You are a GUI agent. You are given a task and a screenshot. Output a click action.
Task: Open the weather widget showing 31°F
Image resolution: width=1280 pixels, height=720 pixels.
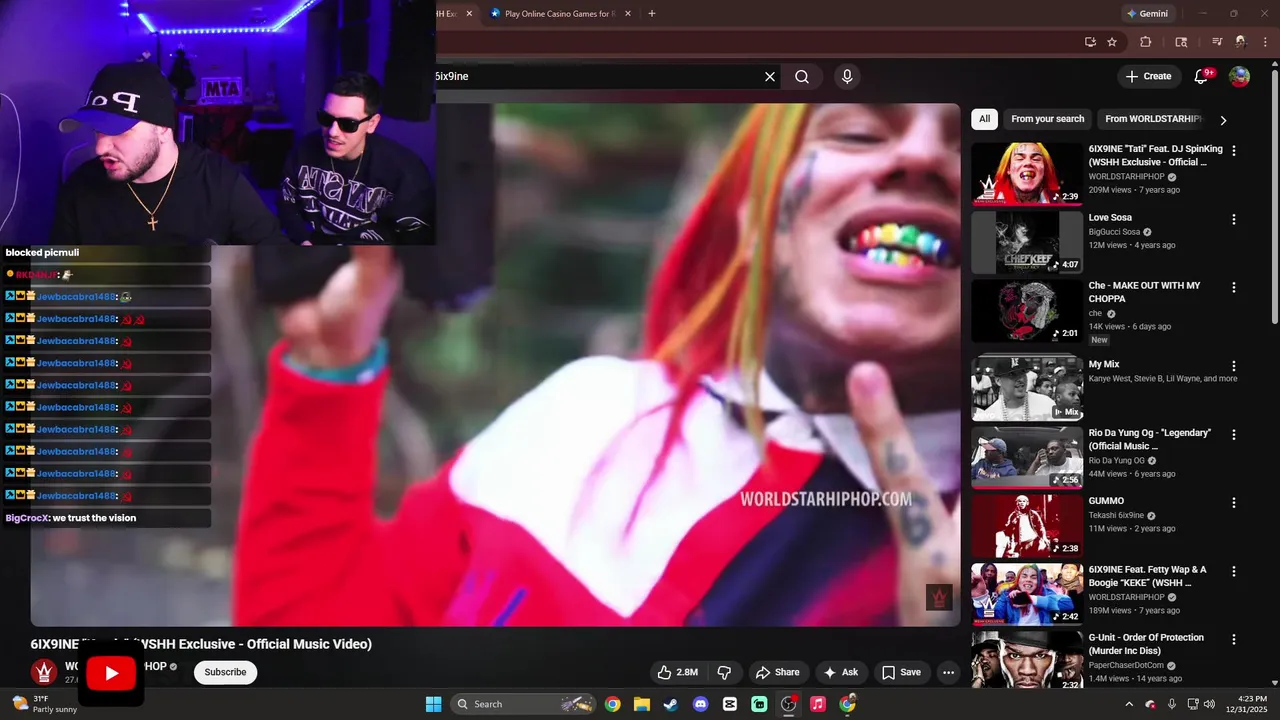pos(44,704)
